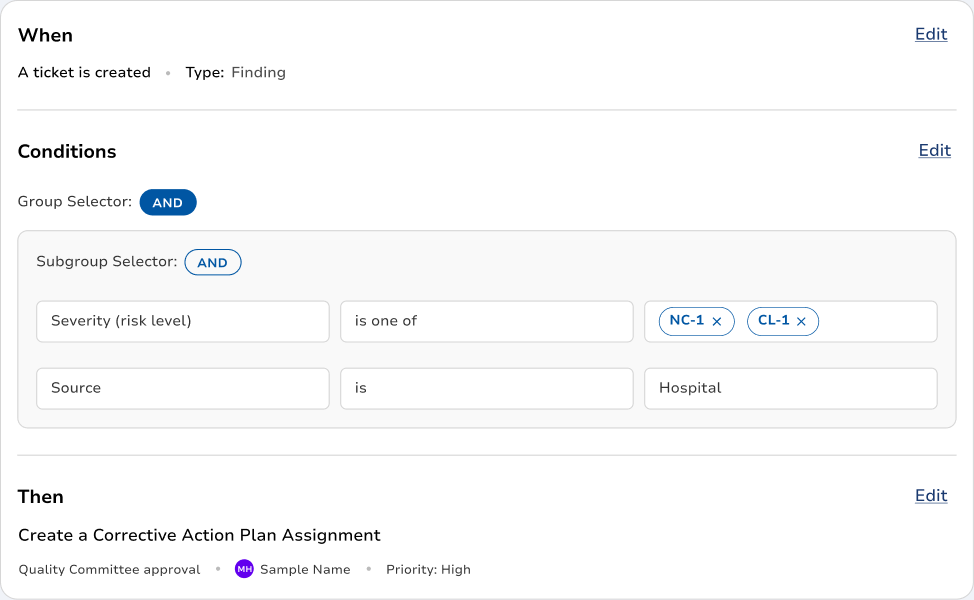
Task: Edit the When trigger section
Action: click(931, 34)
